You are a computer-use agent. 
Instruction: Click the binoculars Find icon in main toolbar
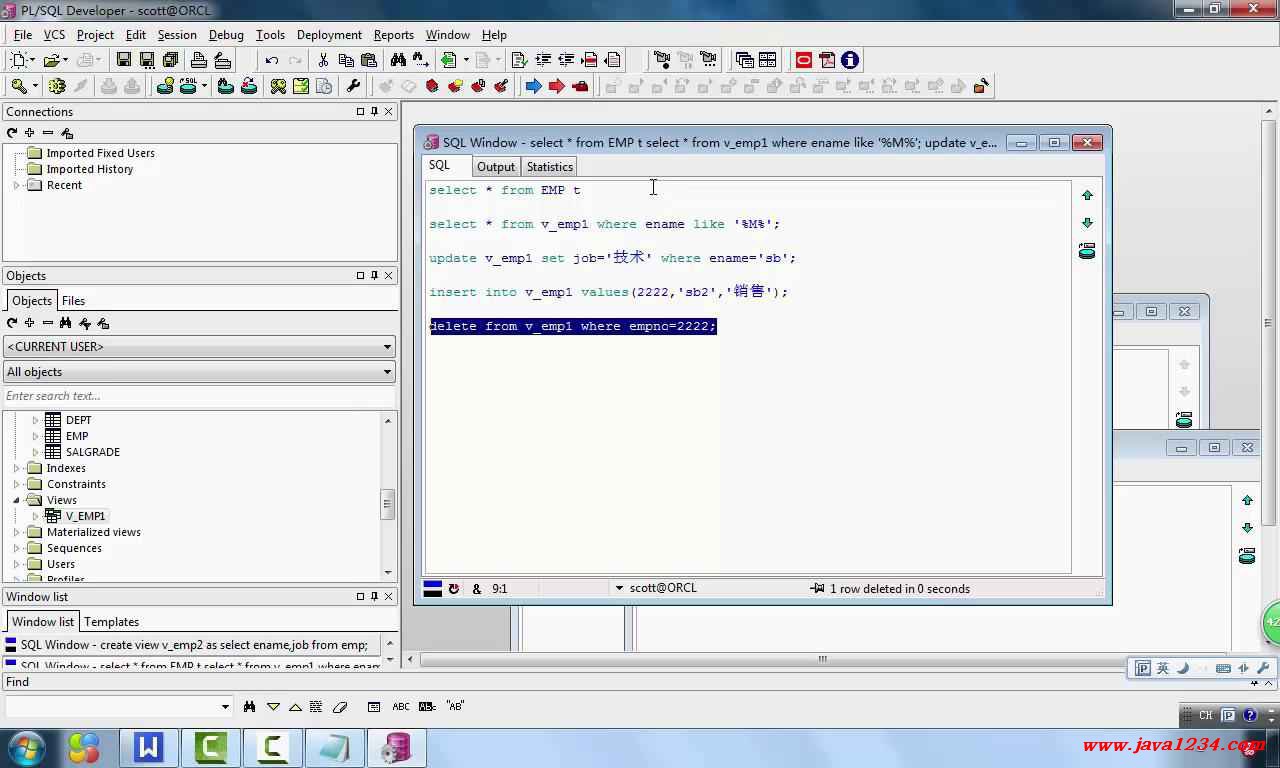click(397, 60)
